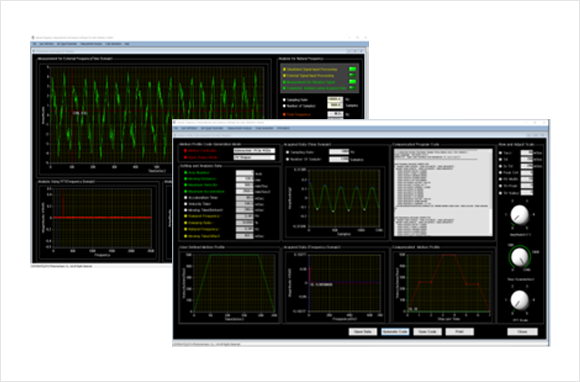Open the Measurement Analysis menu in back window
This screenshot has width=580, height=382.
coord(91,44)
